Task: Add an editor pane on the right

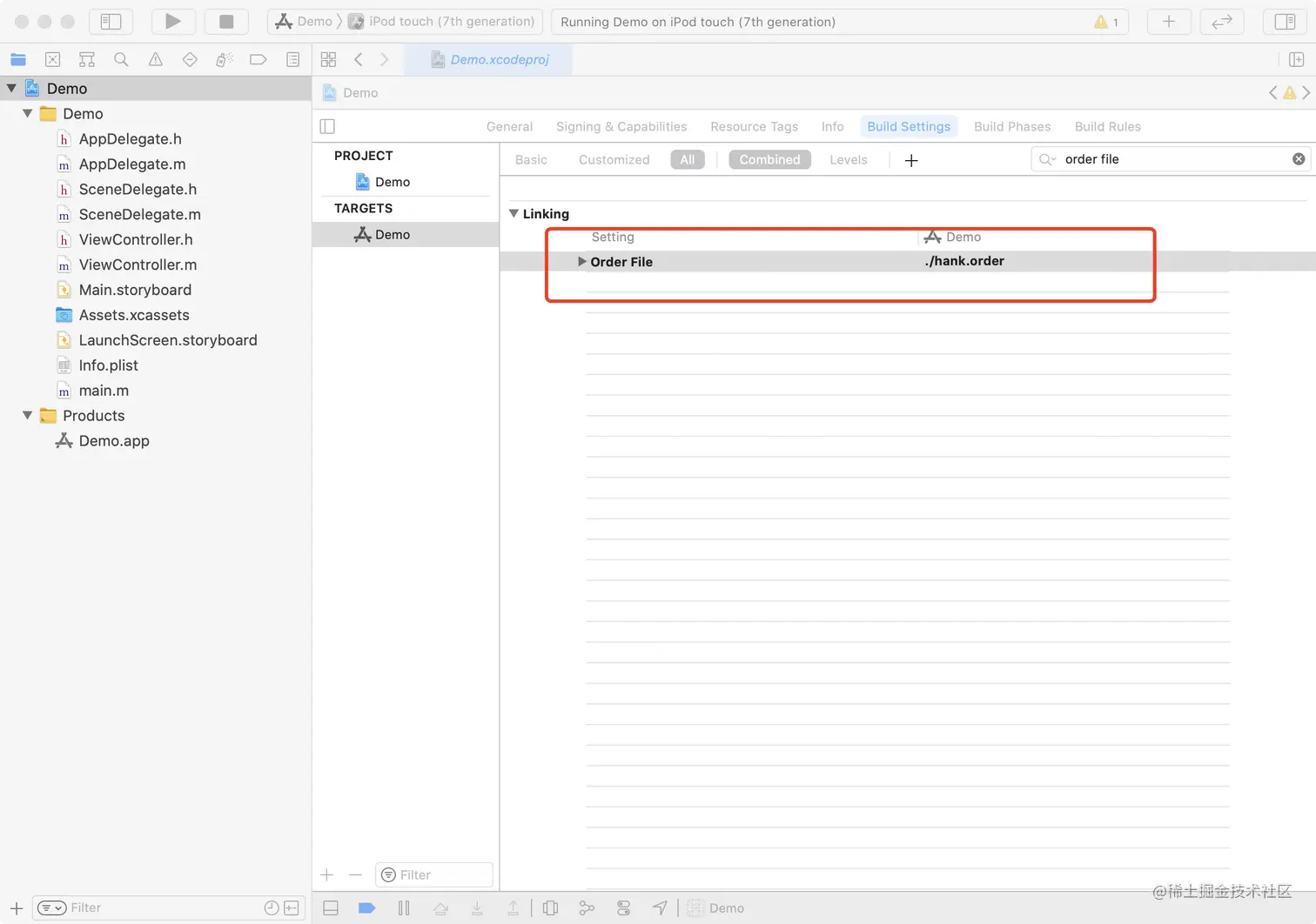Action: point(1296,59)
